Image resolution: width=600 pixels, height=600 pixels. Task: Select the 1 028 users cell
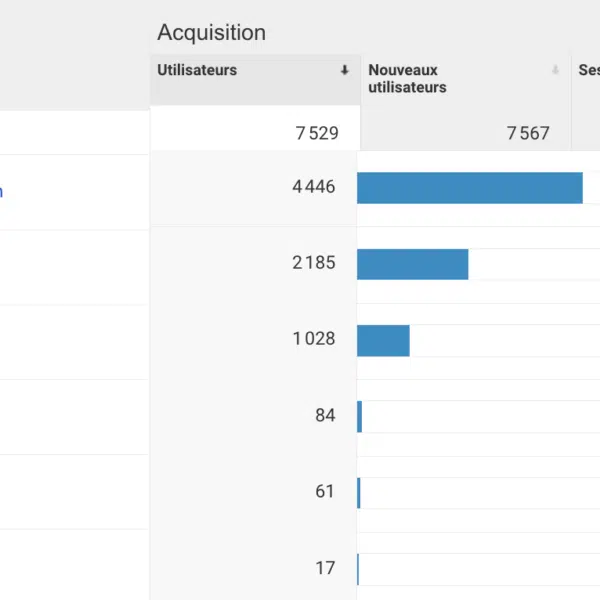314,339
